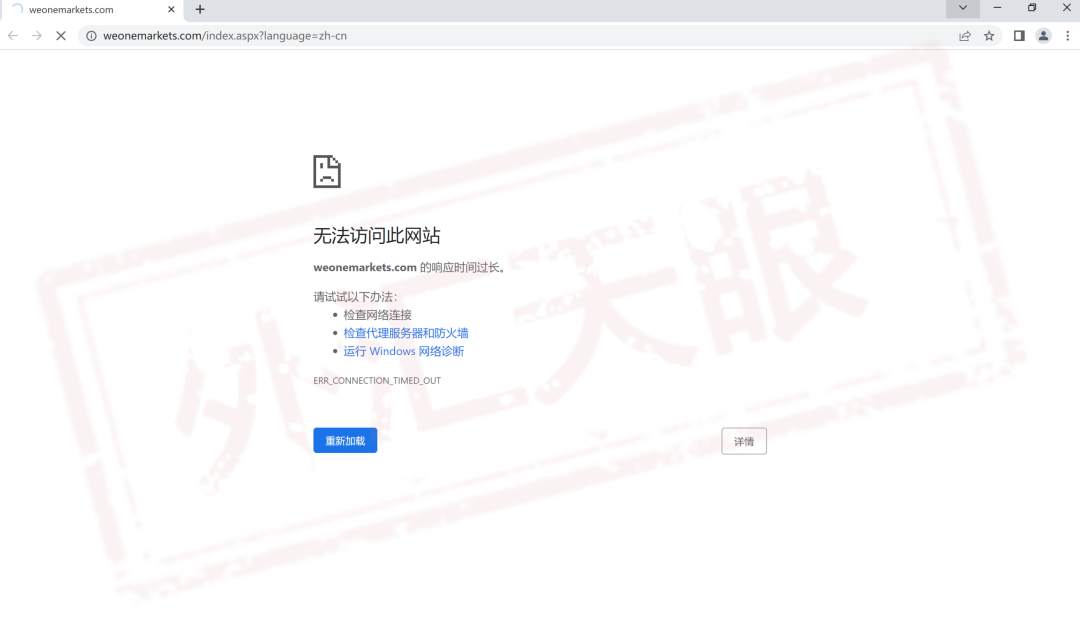The height and width of the screenshot is (634, 1080).
Task: Go forward to the next page
Action: click(x=37, y=36)
